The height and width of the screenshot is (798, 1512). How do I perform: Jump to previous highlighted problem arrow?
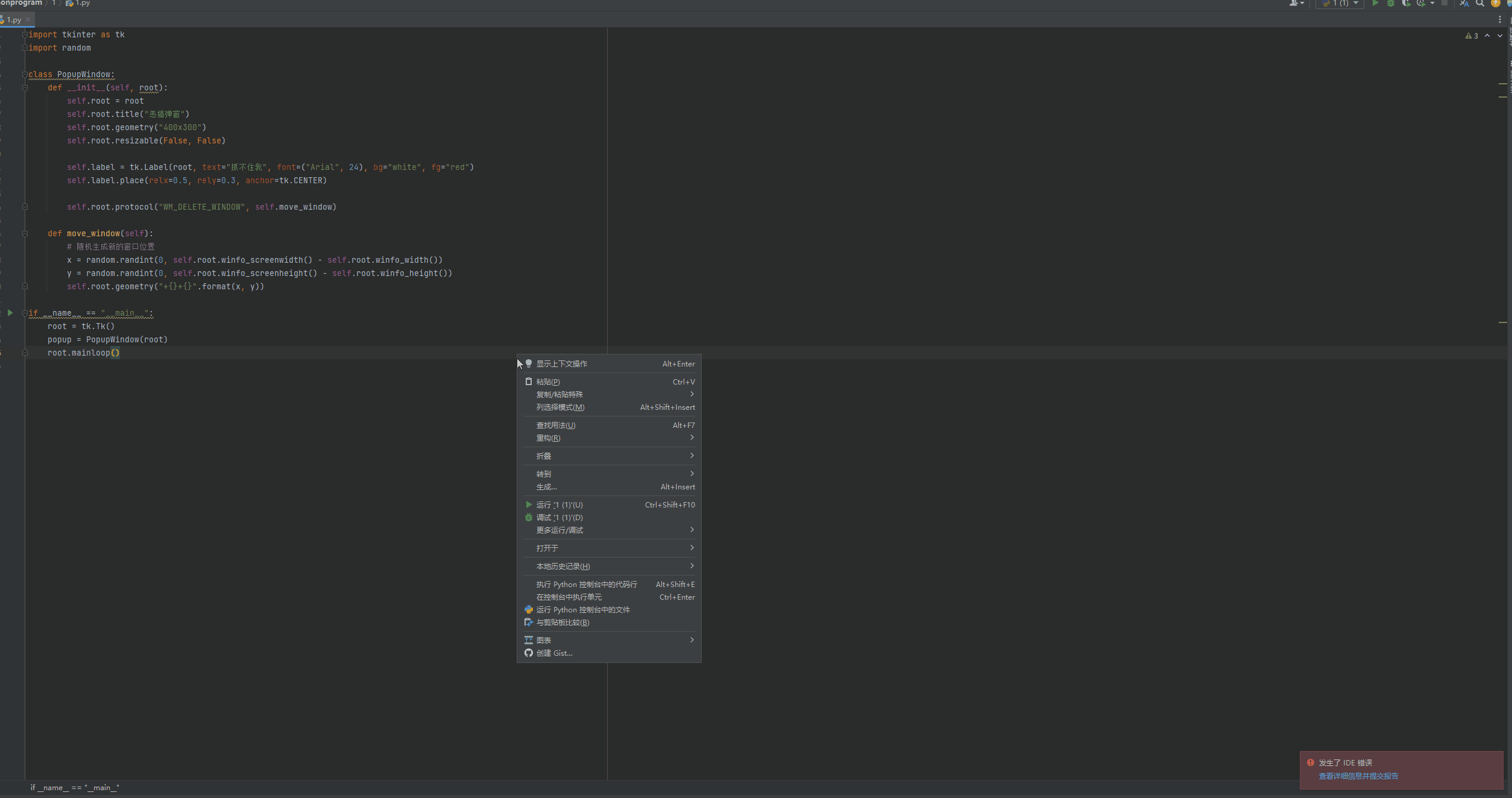coord(1487,36)
